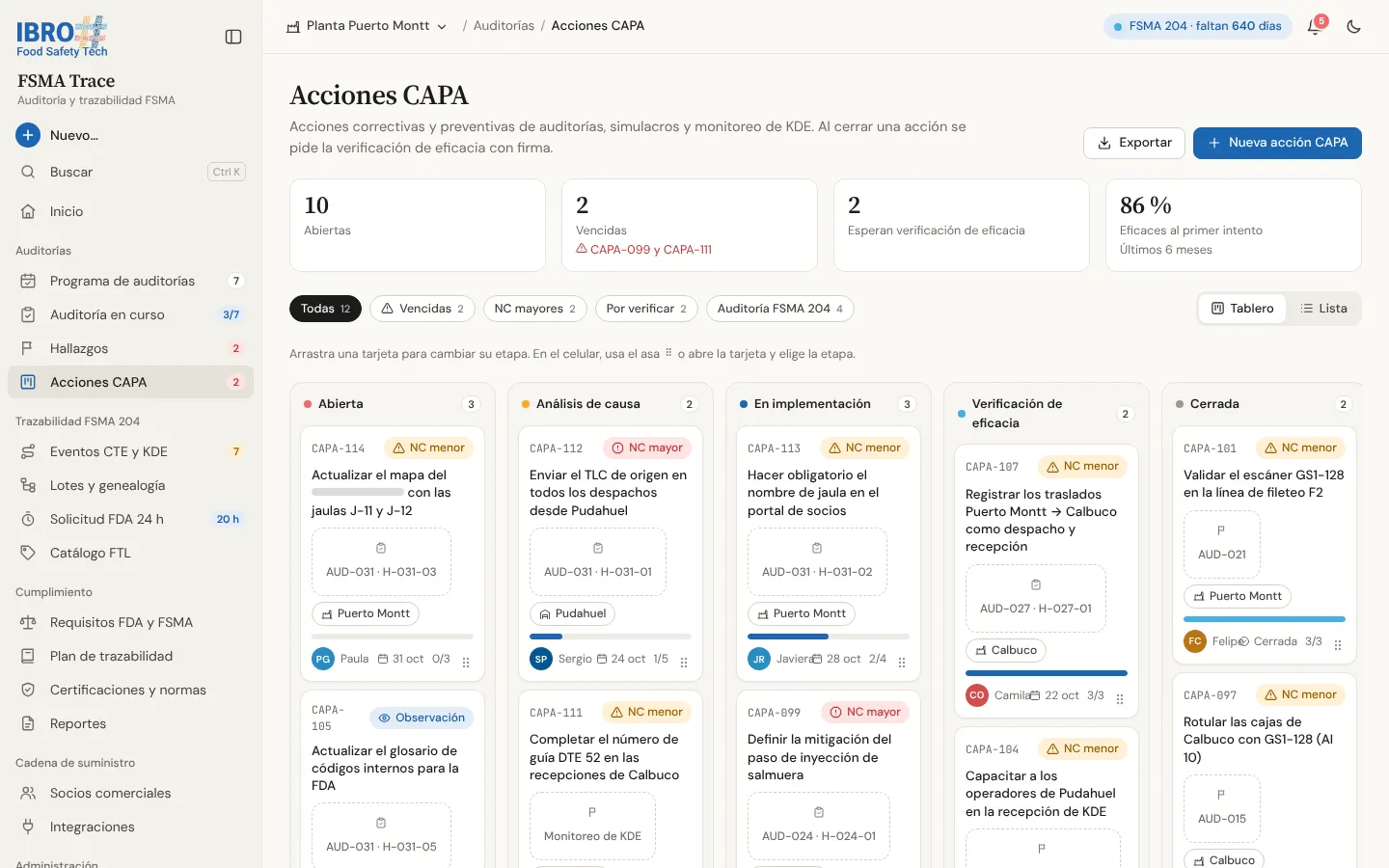This screenshot has width=1389, height=868.
Task: Open Auditoría en curso
Action: [131, 314]
